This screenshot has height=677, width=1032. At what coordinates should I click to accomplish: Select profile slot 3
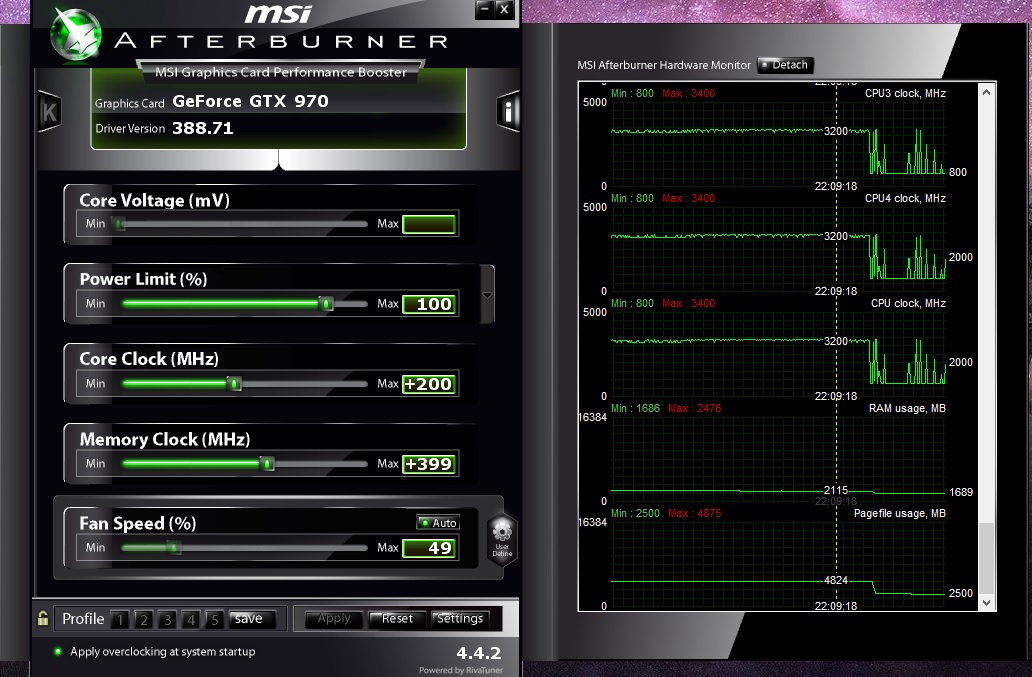(167, 619)
